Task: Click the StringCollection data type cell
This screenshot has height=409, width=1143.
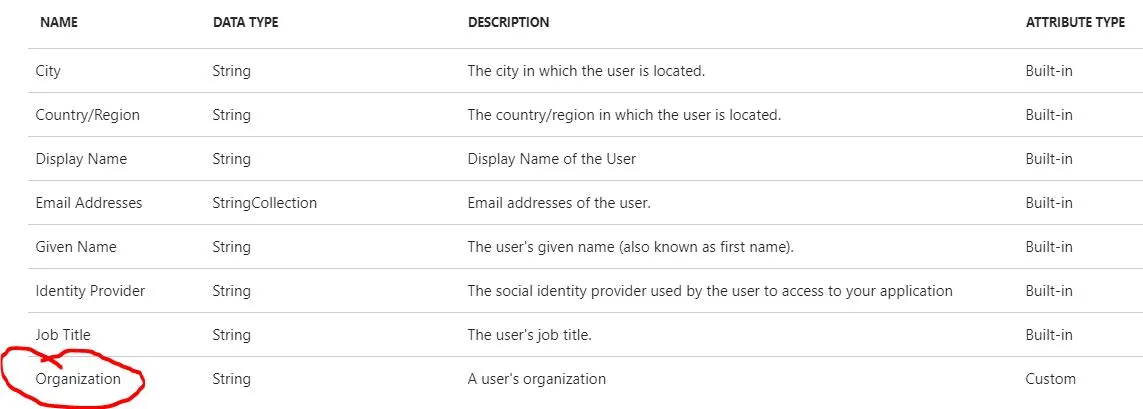Action: point(264,203)
